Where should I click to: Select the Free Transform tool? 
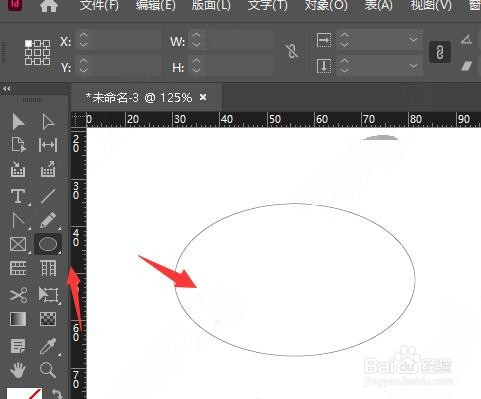click(49, 295)
